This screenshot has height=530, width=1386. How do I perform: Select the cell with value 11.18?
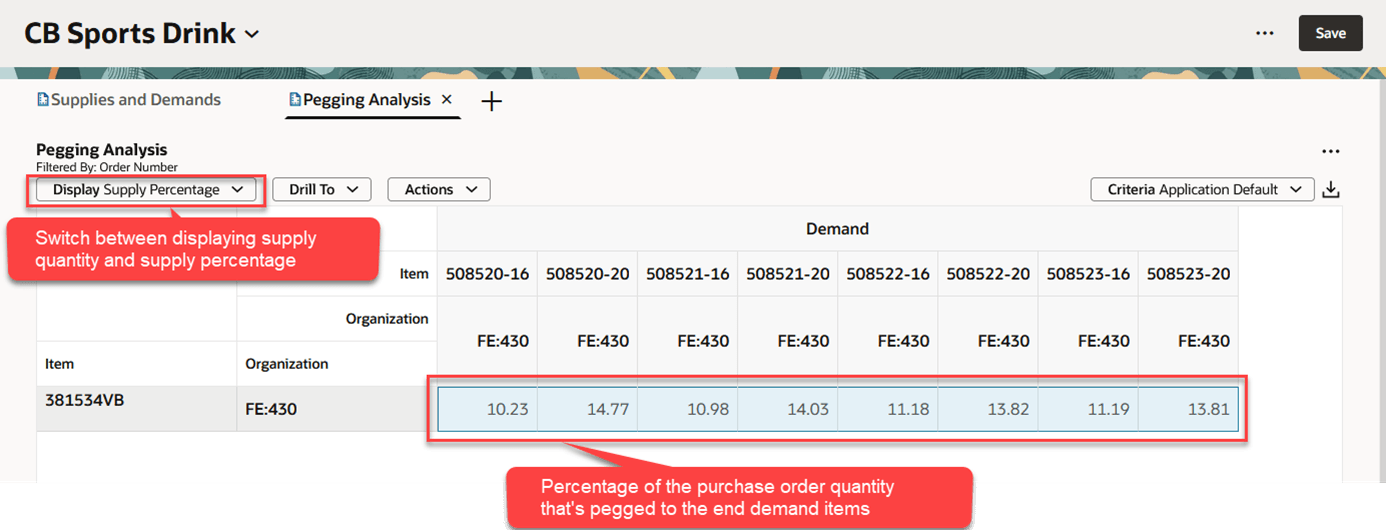[x=887, y=409]
